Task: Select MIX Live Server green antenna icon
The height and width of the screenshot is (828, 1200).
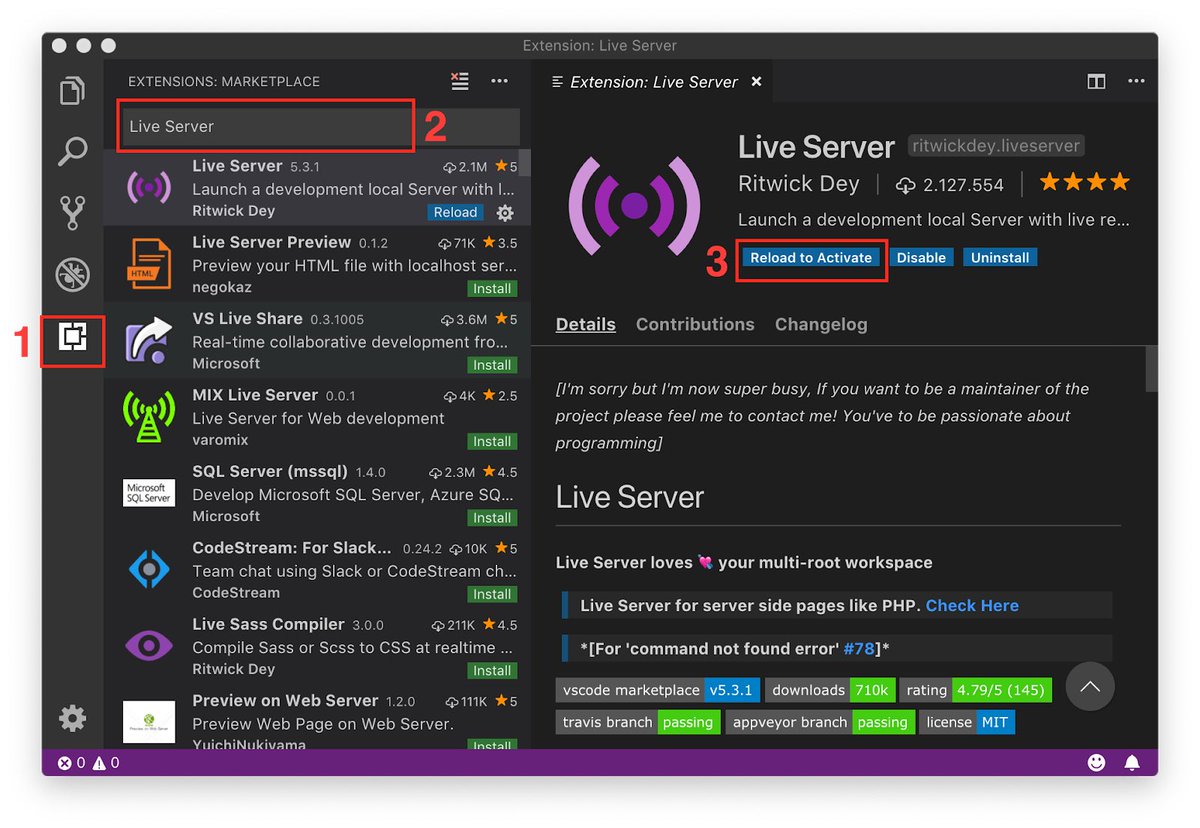Action: tap(149, 416)
